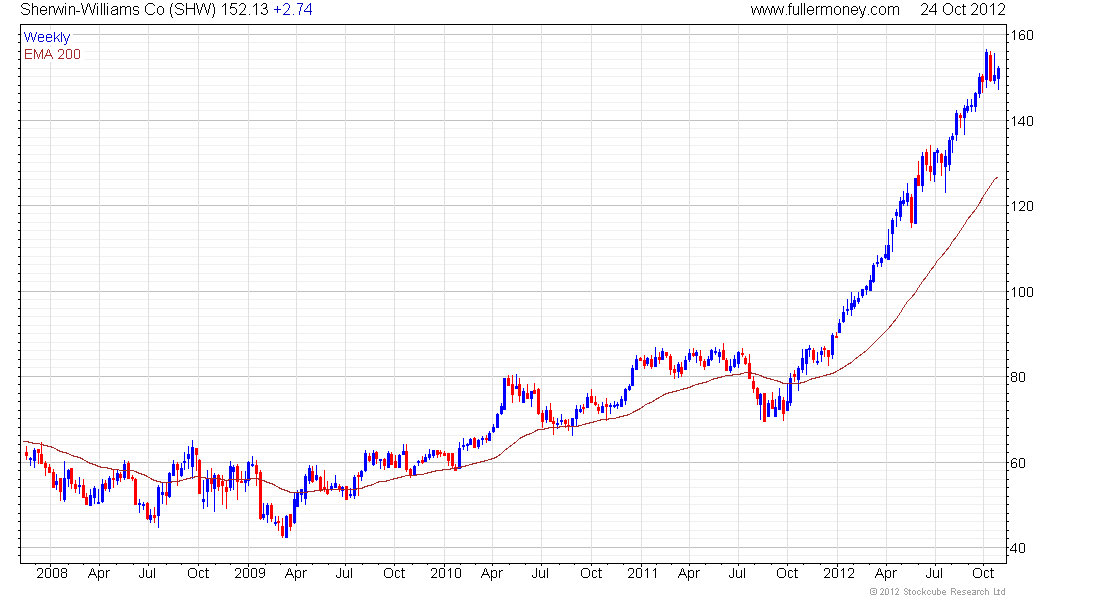
Task: Click the 152.13 last price value
Action: pos(245,10)
